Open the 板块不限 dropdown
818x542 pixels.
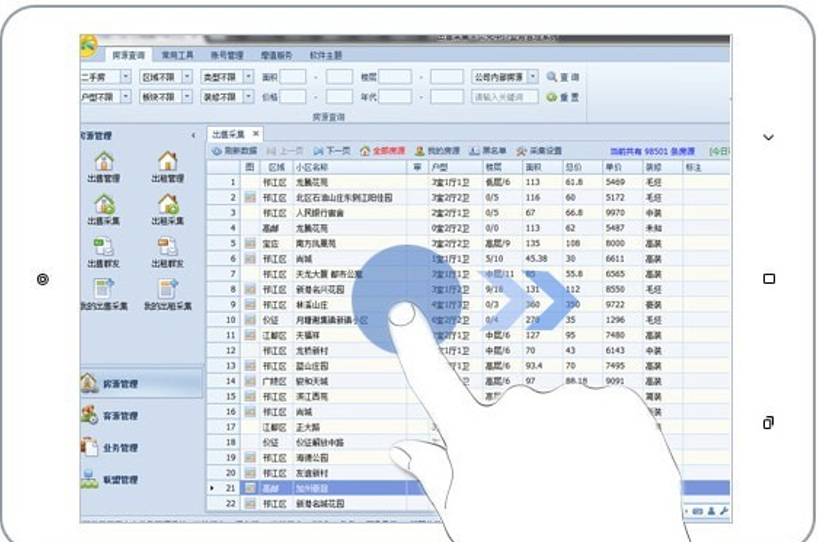(187, 97)
